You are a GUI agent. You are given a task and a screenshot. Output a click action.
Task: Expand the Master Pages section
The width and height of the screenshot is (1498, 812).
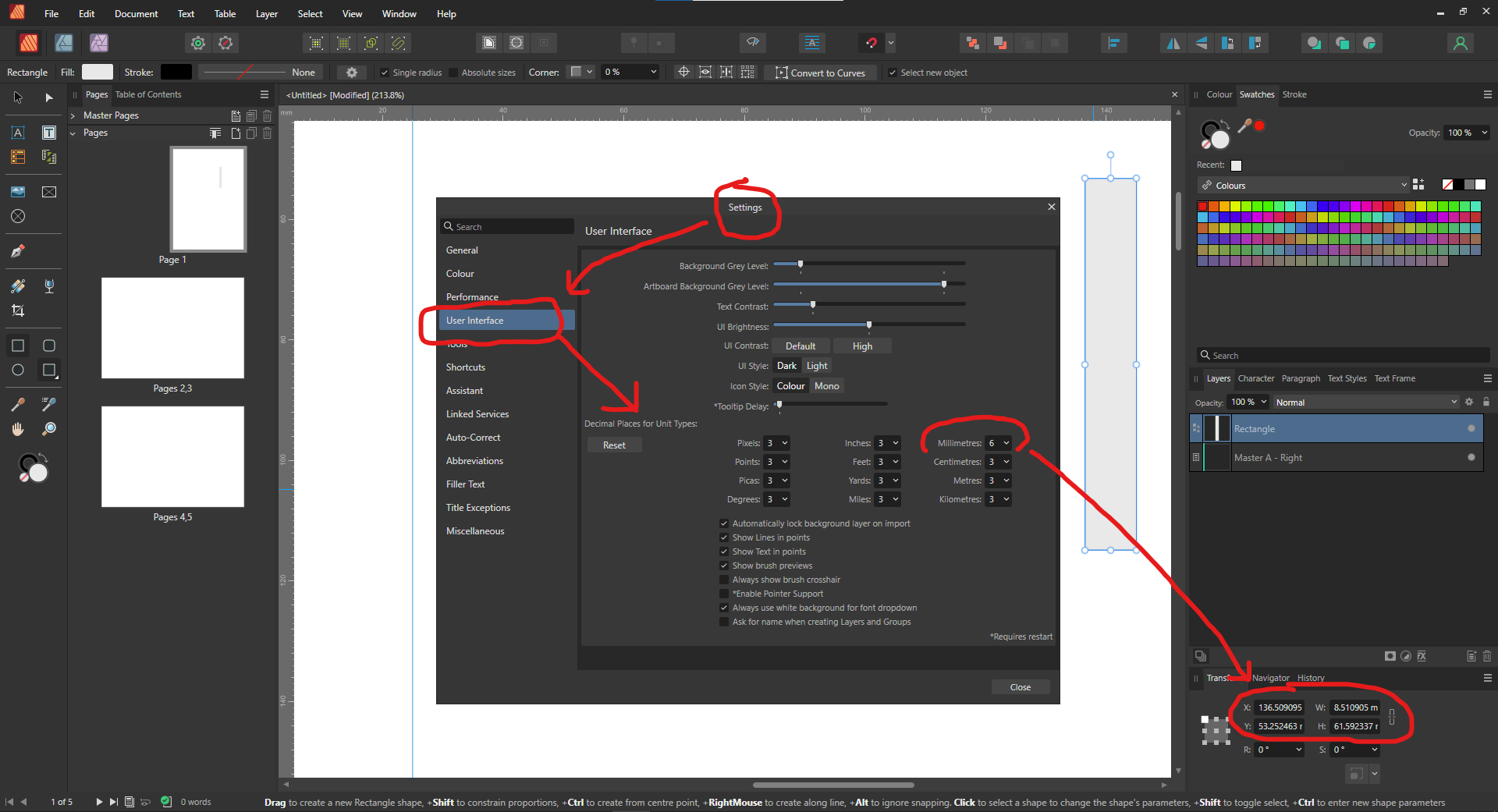(x=73, y=115)
